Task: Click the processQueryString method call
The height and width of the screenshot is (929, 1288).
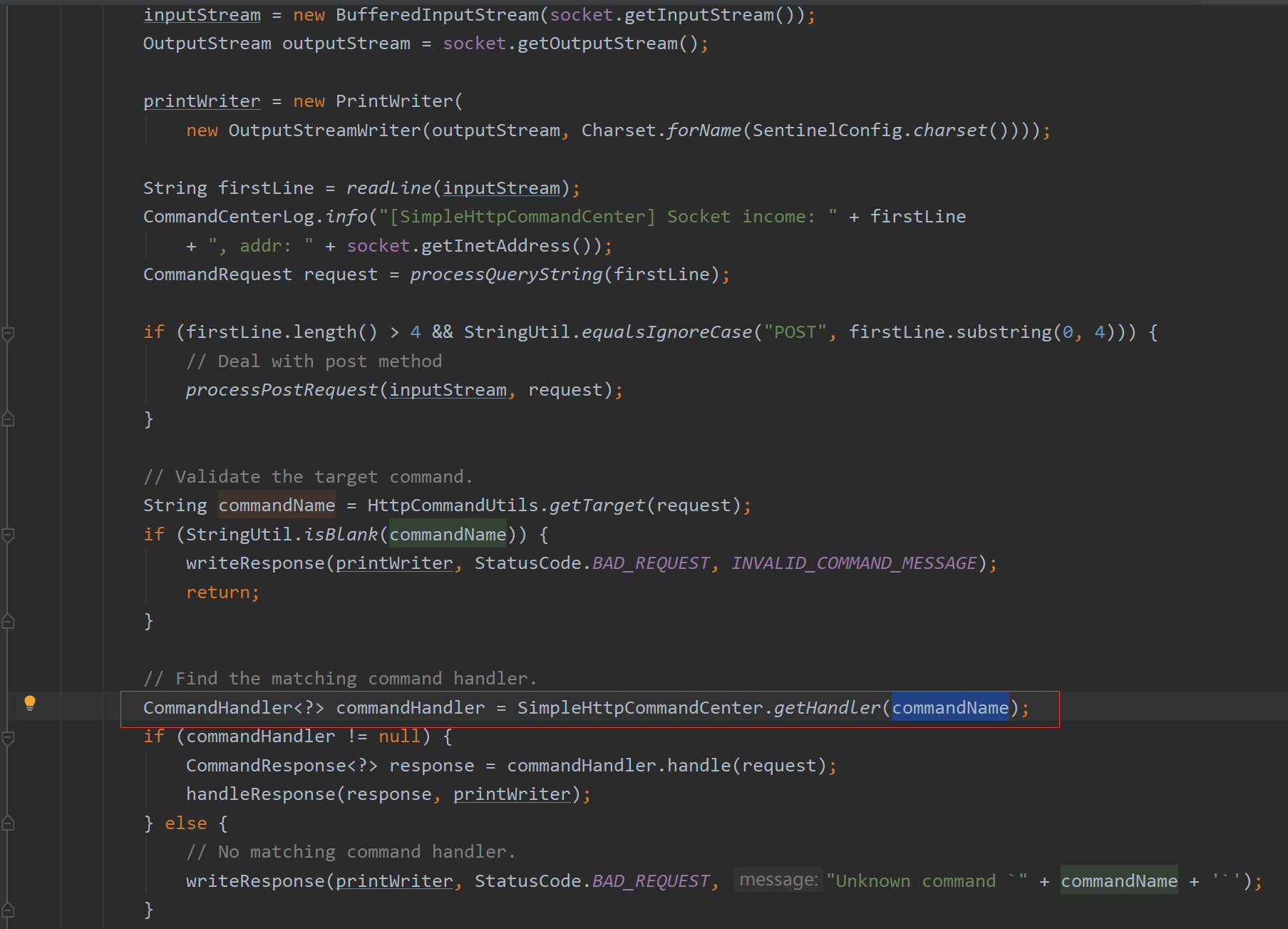Action: [507, 274]
